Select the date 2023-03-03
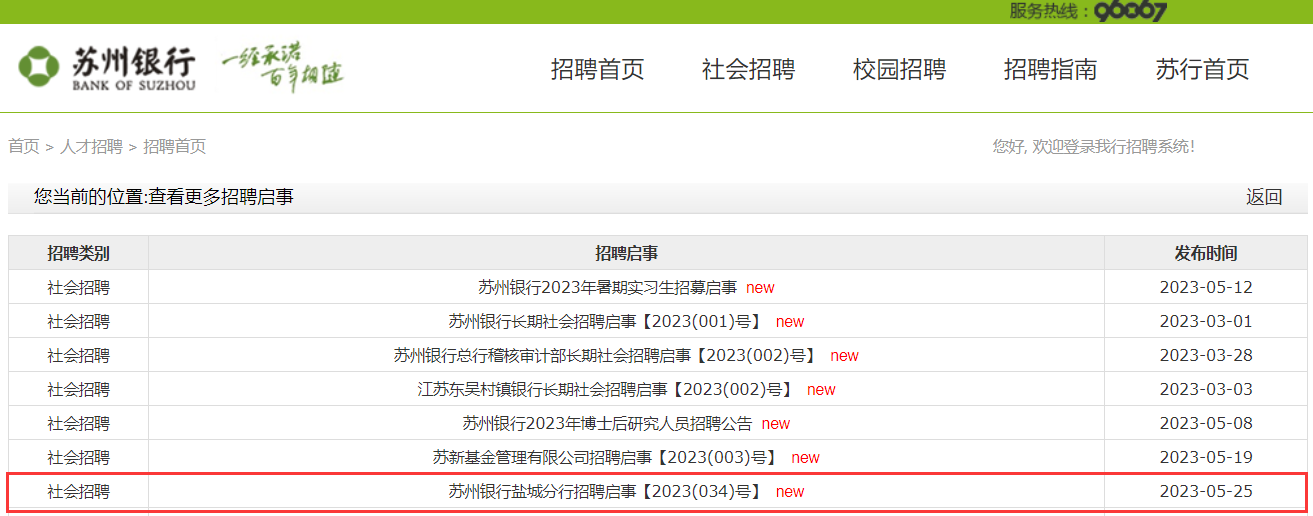The image size is (1313, 516). pyautogui.click(x=1206, y=389)
